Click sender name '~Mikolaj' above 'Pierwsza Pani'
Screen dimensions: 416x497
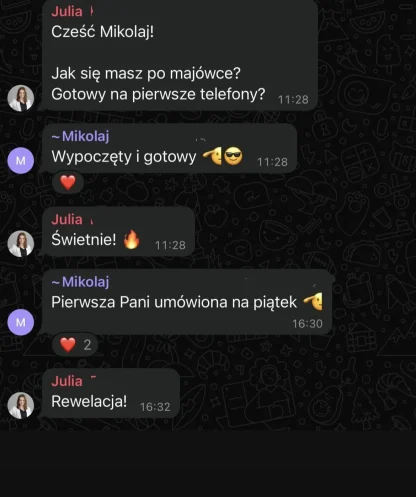pyautogui.click(x=80, y=282)
